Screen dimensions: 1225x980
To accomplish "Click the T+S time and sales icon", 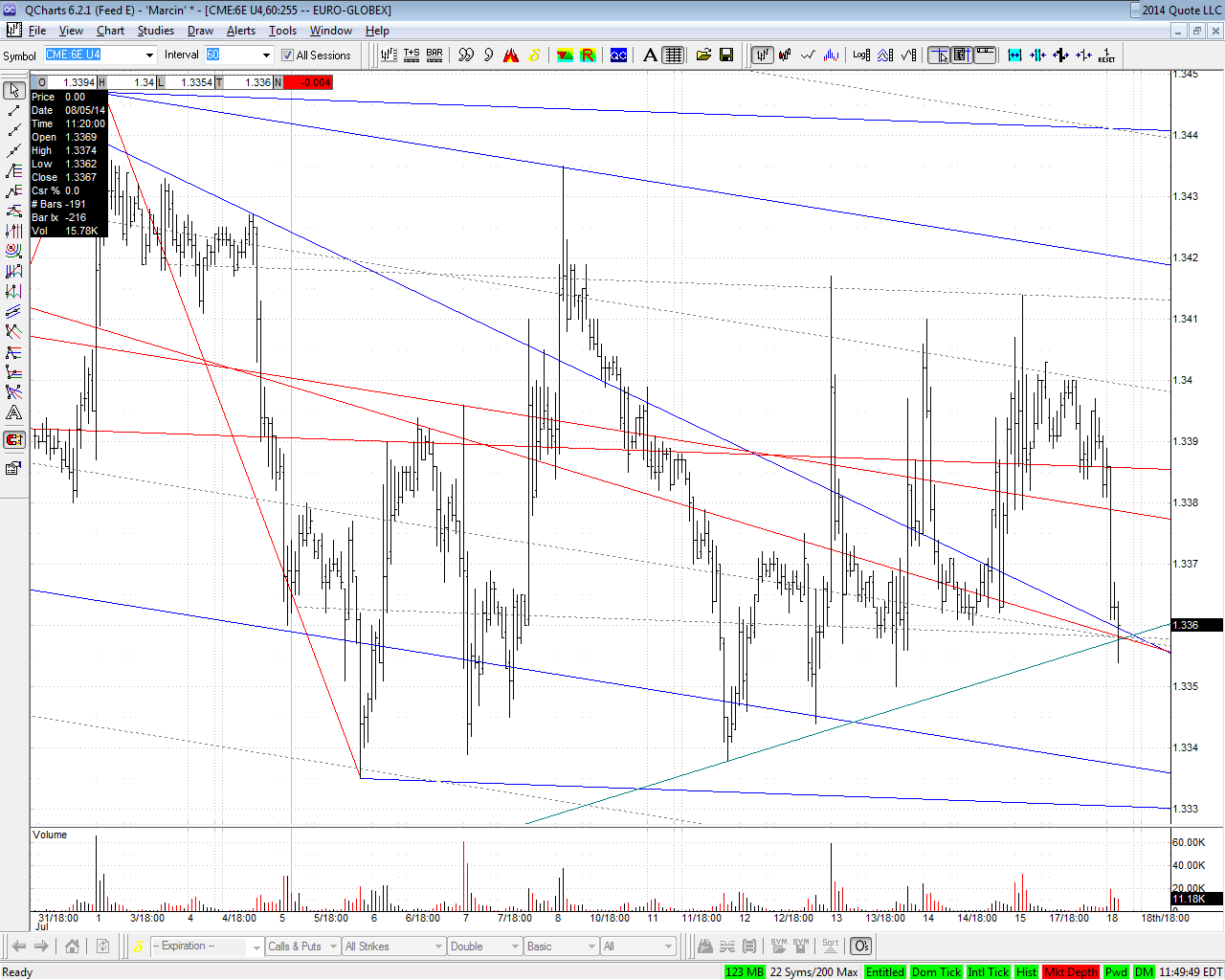I will [x=412, y=56].
